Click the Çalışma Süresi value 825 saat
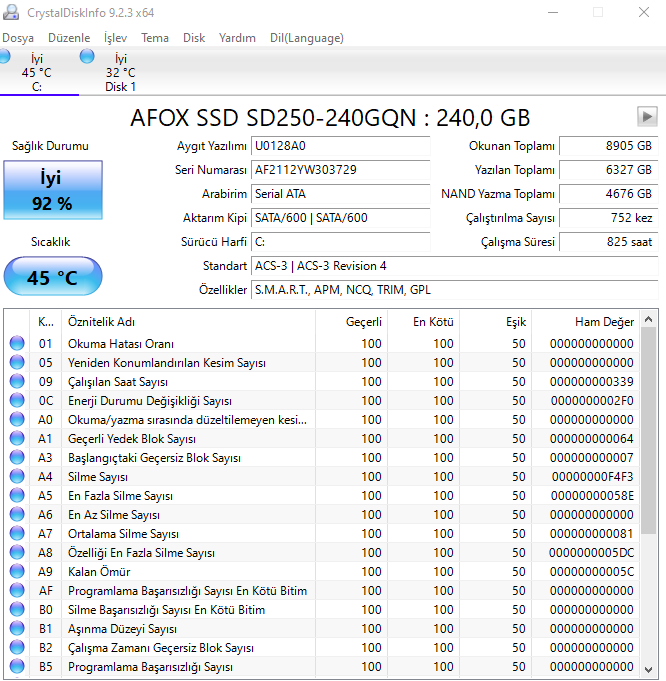 point(609,242)
